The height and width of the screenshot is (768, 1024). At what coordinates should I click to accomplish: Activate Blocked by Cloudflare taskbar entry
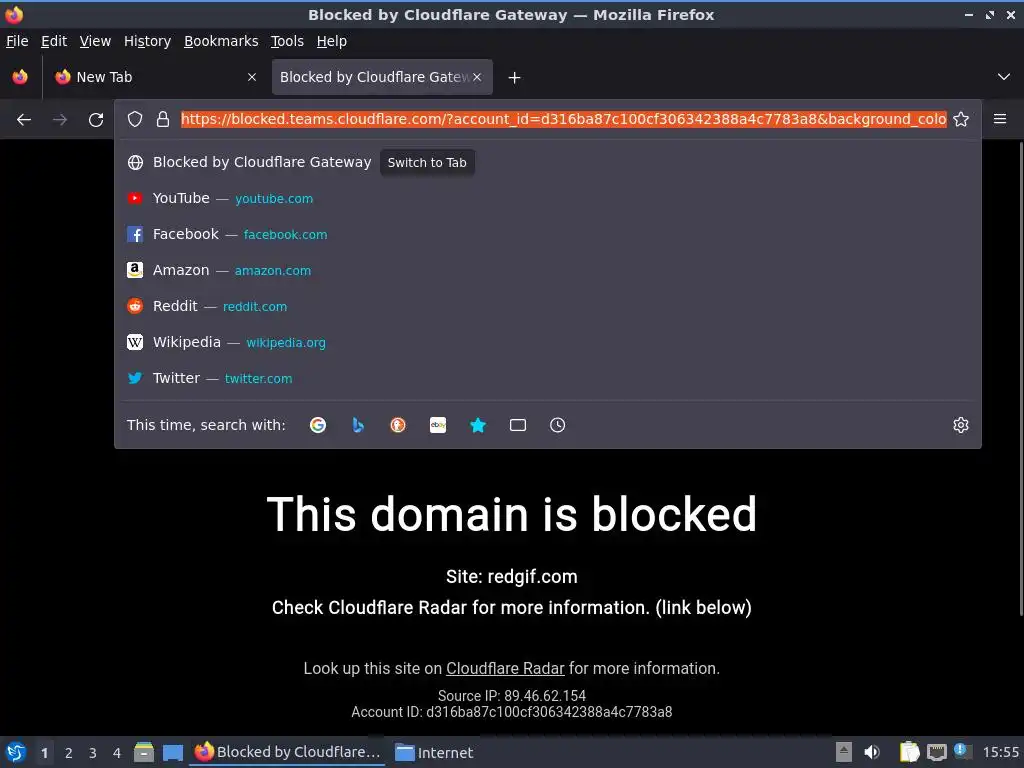tap(287, 752)
